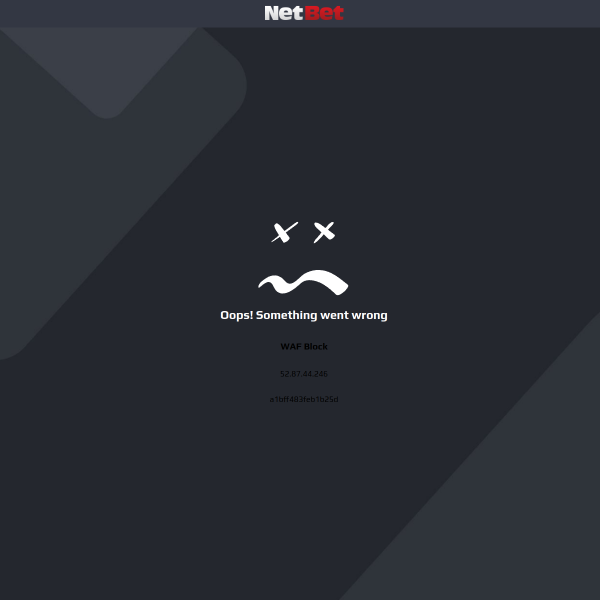Click the 'WAF Block' text
Screen dimensions: 600x600
point(304,346)
